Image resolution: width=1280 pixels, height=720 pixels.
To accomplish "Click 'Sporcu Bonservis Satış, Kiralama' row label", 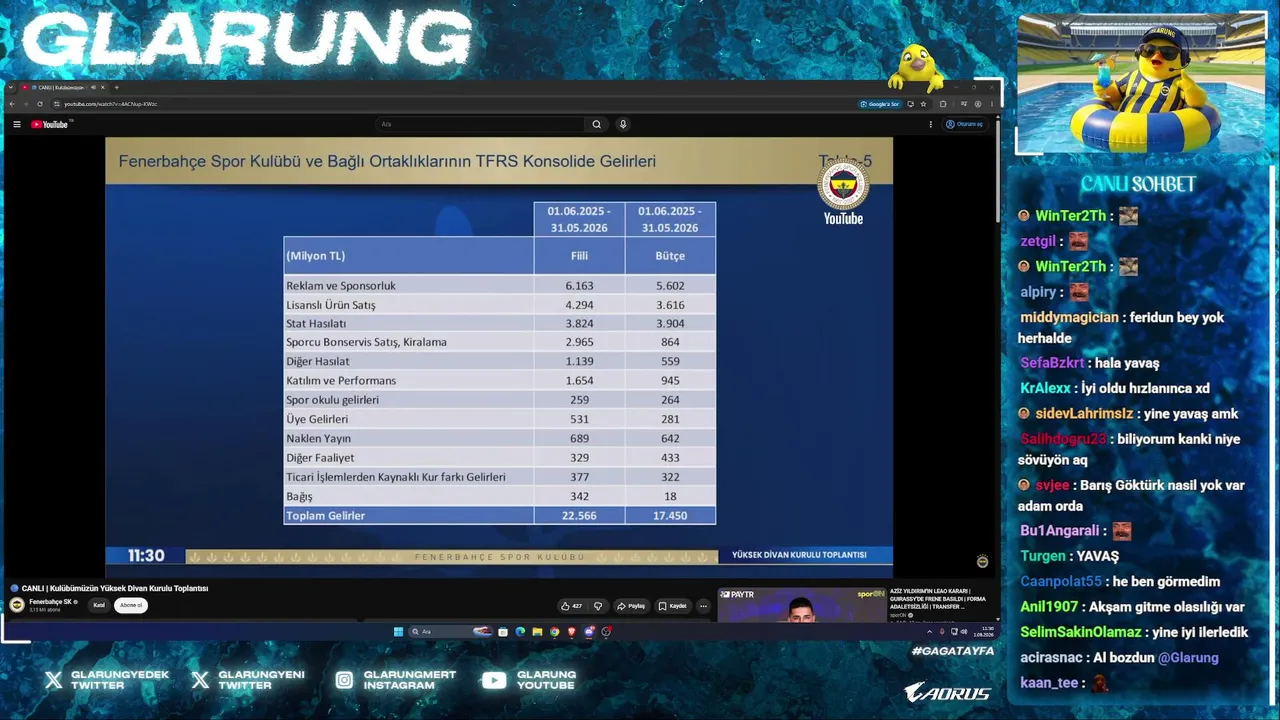I will [x=366, y=342].
